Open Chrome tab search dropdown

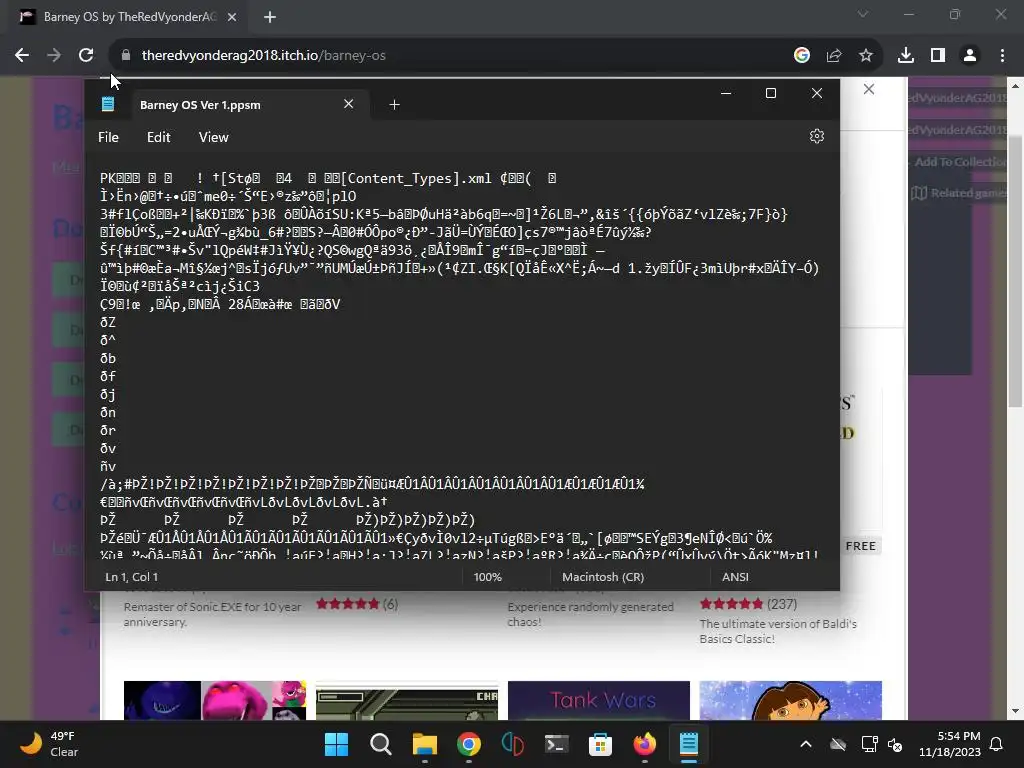[863, 14]
